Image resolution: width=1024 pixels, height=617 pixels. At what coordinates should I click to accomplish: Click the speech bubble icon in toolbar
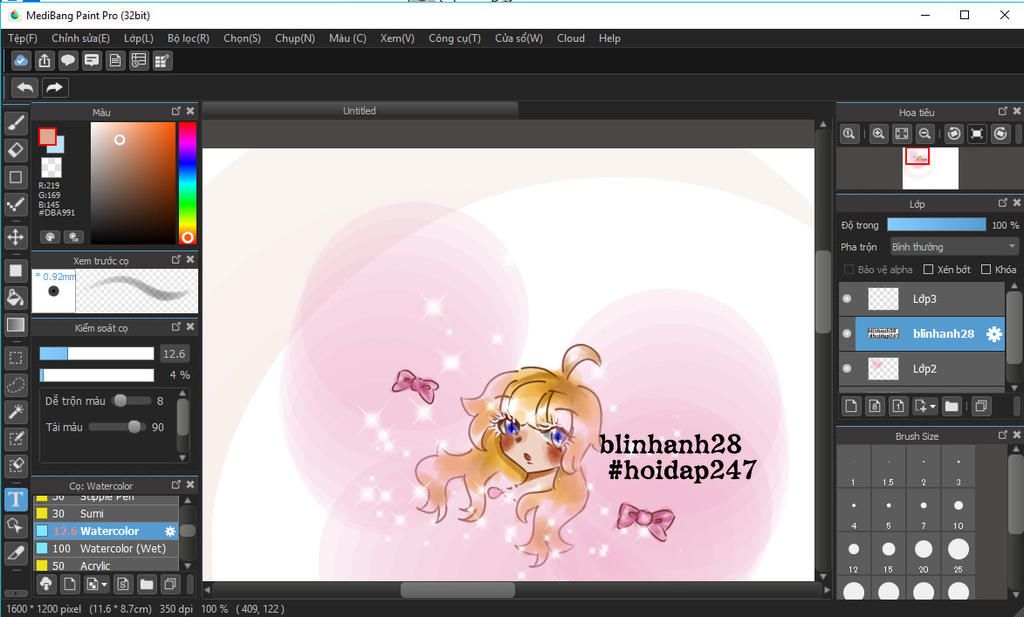tap(68, 61)
